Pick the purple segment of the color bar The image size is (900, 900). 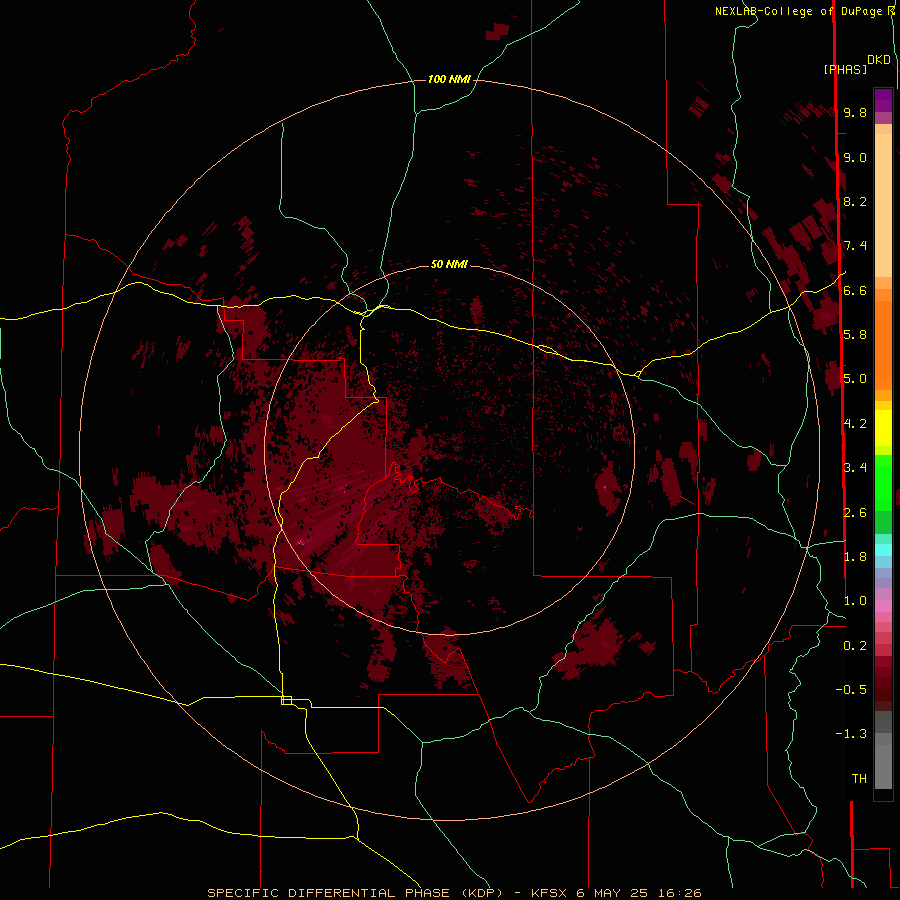(883, 100)
